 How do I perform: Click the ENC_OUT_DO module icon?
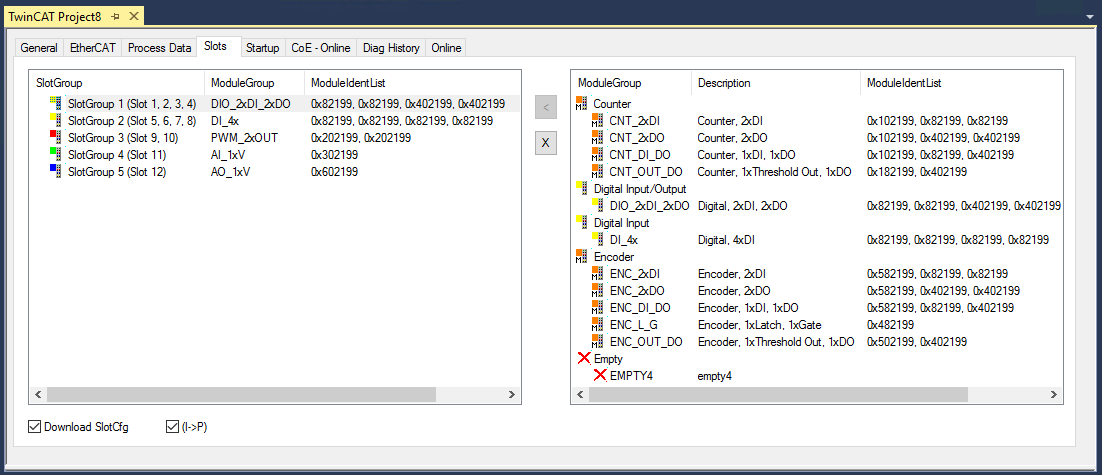pos(598,341)
